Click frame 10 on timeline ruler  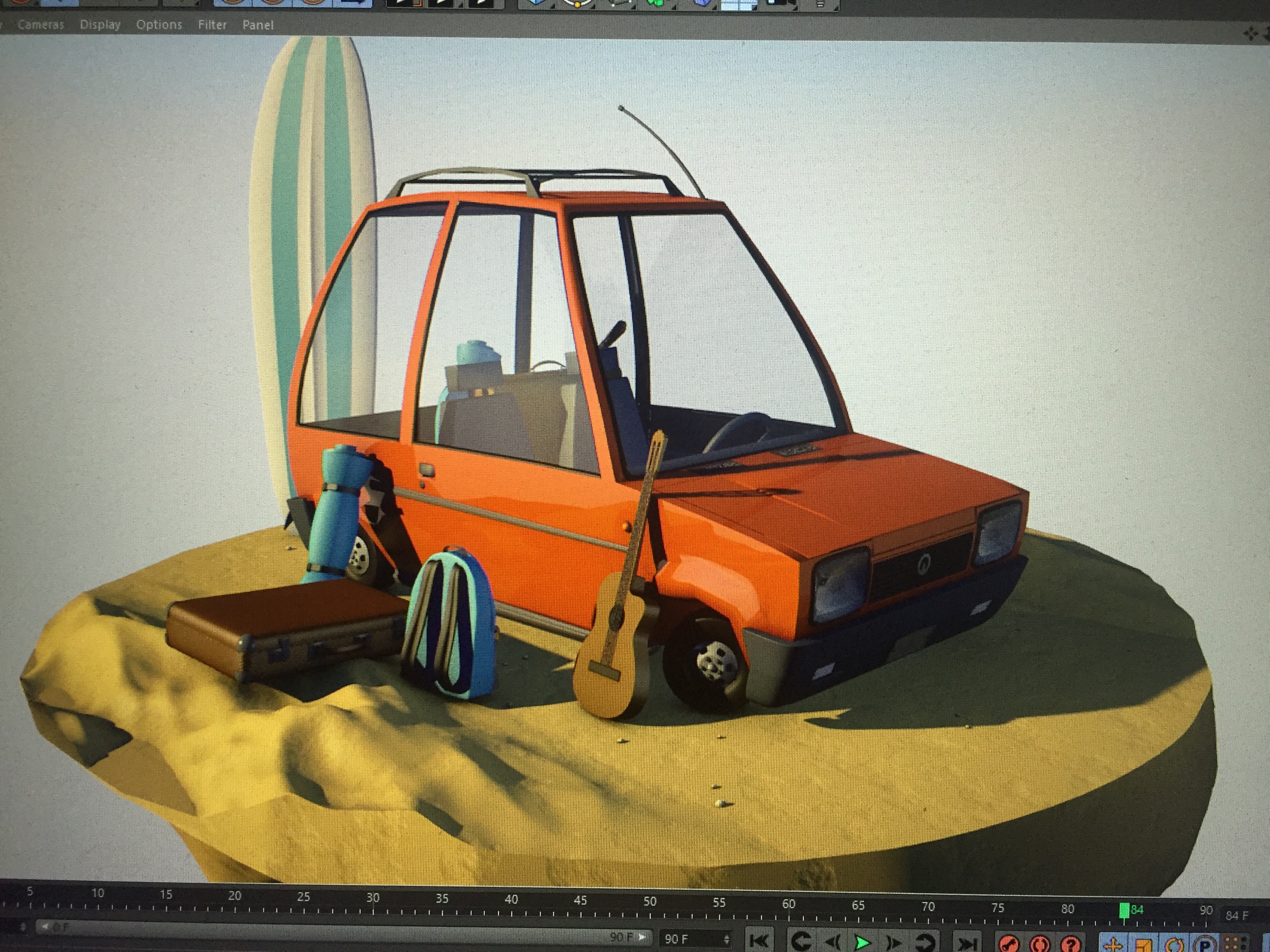point(98,893)
